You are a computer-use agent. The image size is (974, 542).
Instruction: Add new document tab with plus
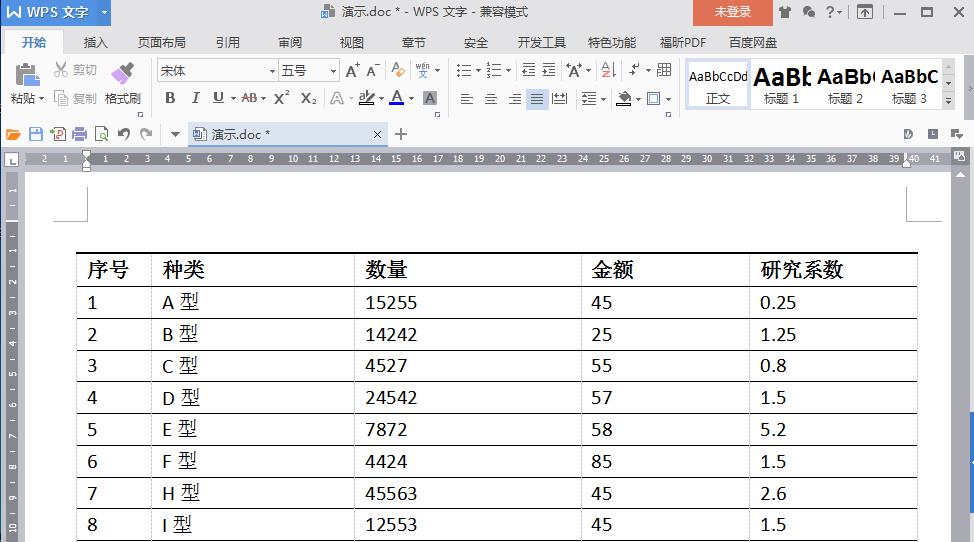pyautogui.click(x=401, y=134)
